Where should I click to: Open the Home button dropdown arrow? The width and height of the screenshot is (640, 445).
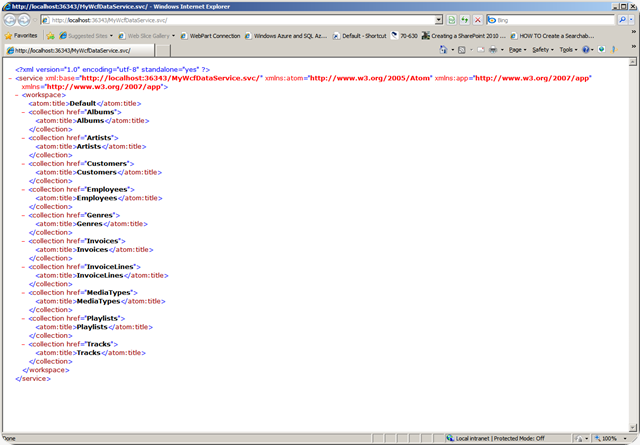point(452,50)
